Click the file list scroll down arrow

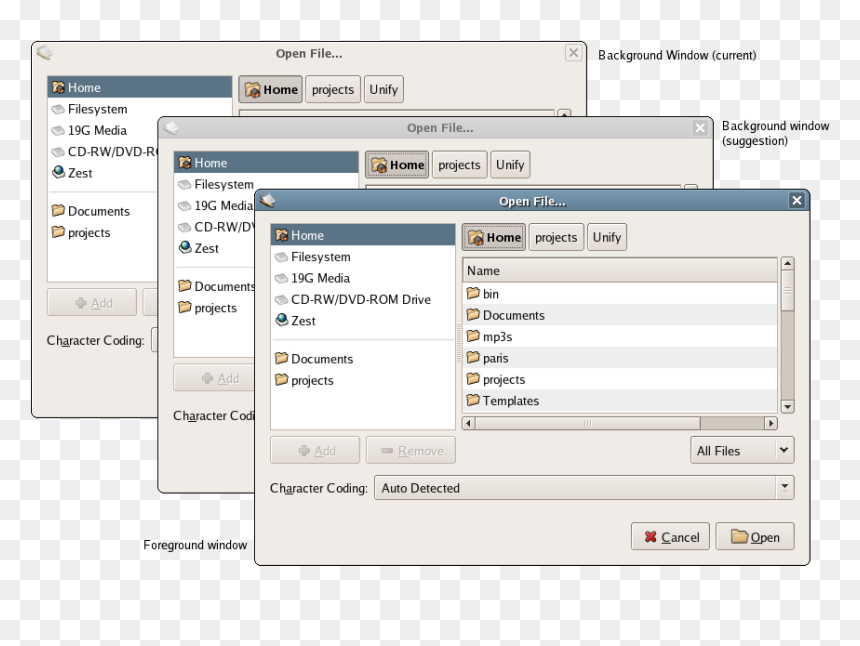coord(788,407)
